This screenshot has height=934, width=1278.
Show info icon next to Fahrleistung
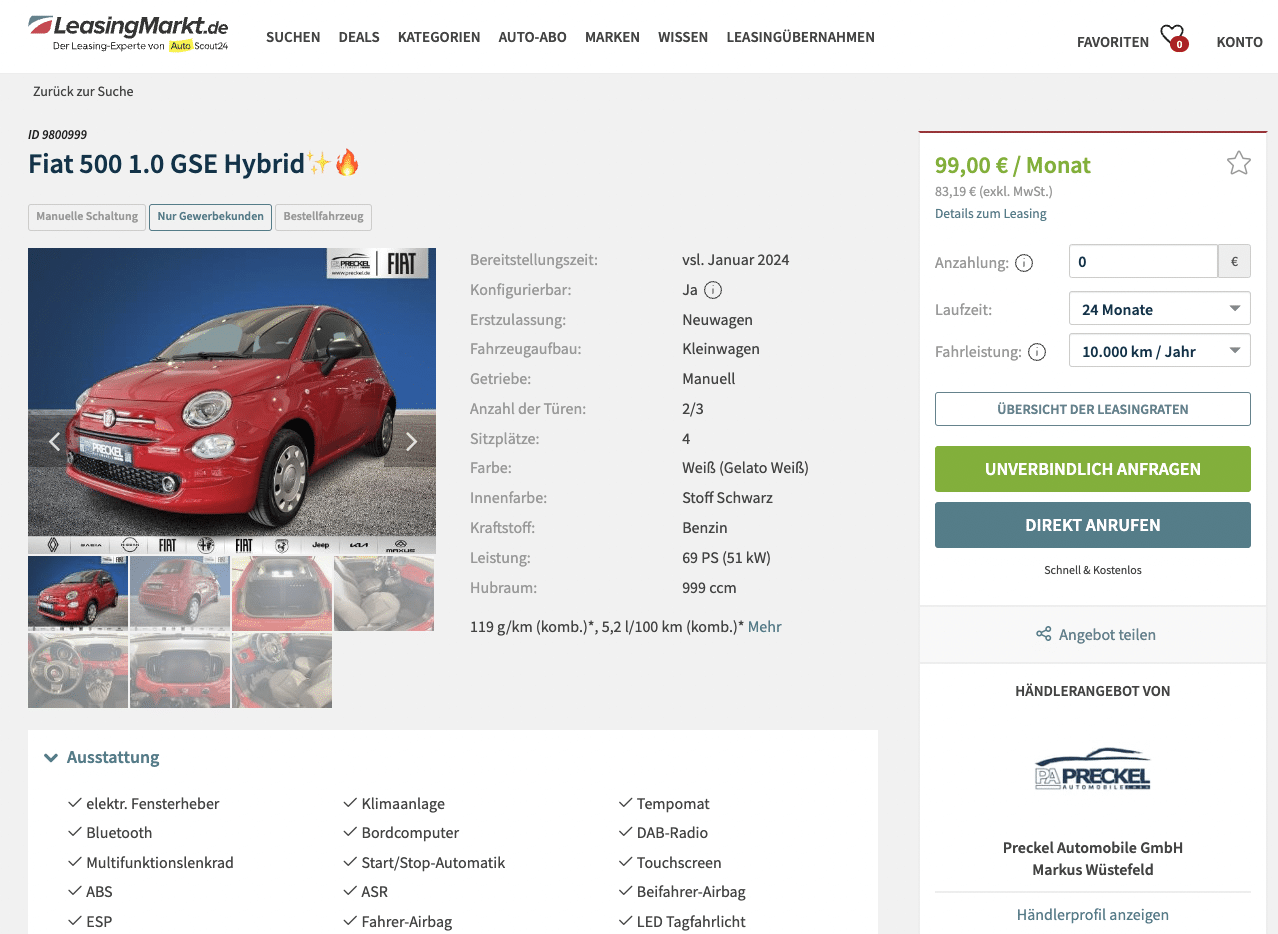[1037, 352]
